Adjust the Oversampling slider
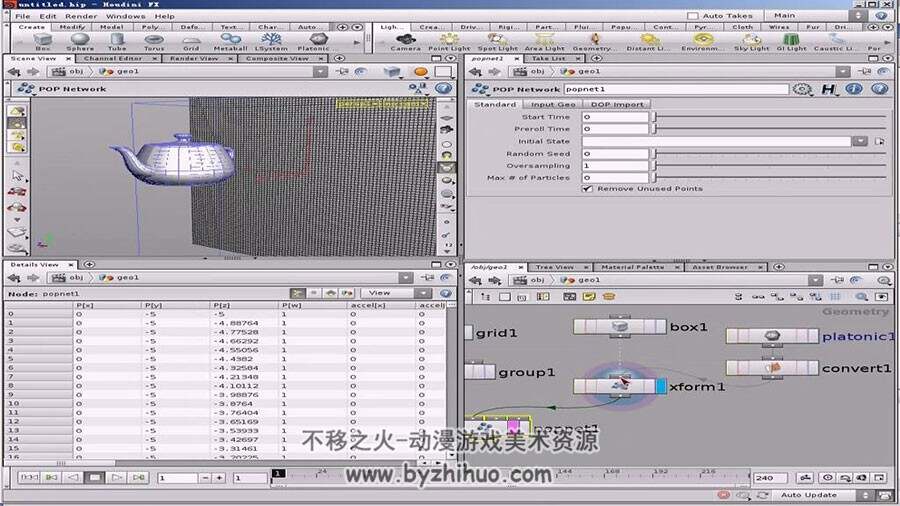The width and height of the screenshot is (900, 506). 770,166
